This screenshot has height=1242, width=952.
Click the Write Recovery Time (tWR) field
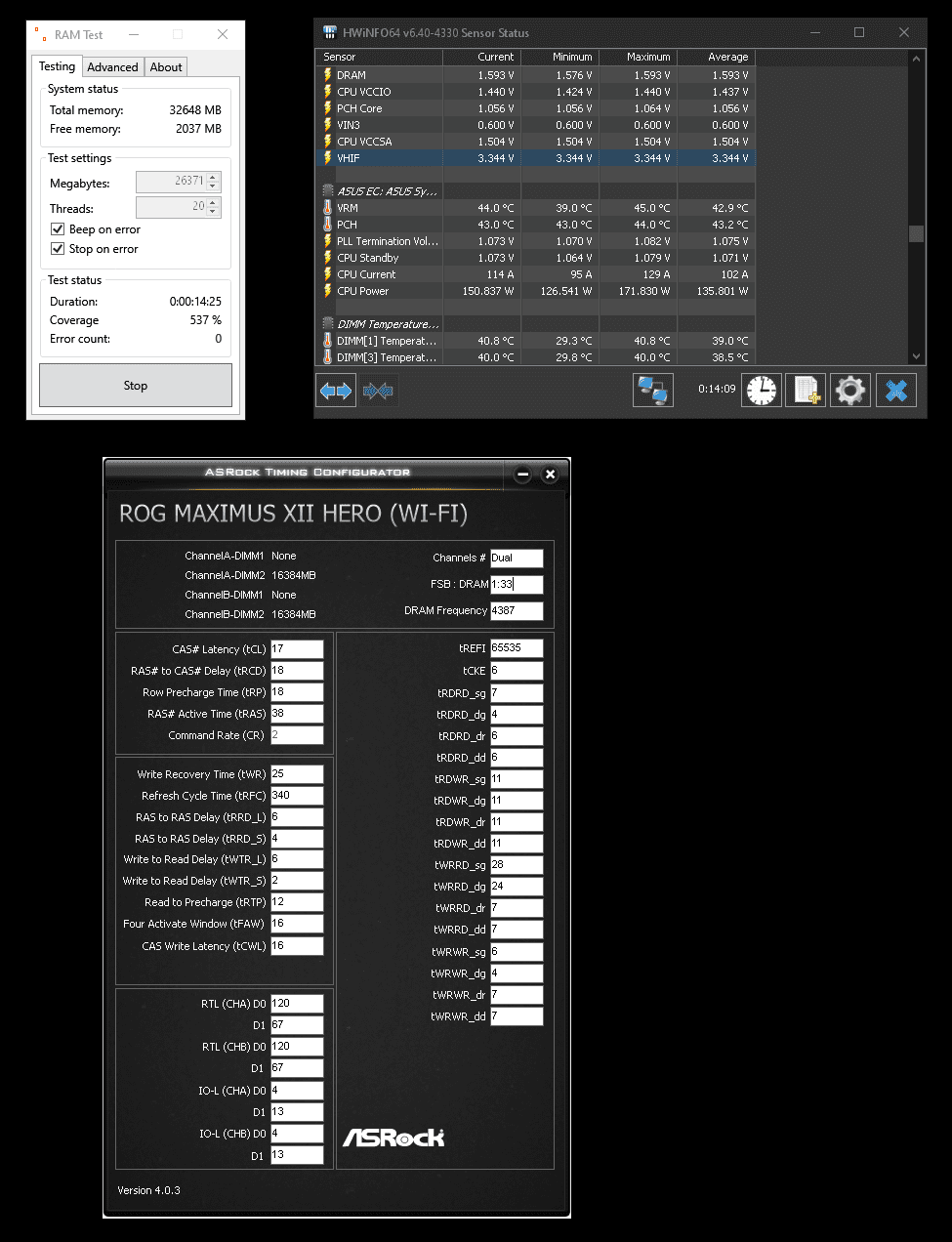(x=297, y=774)
